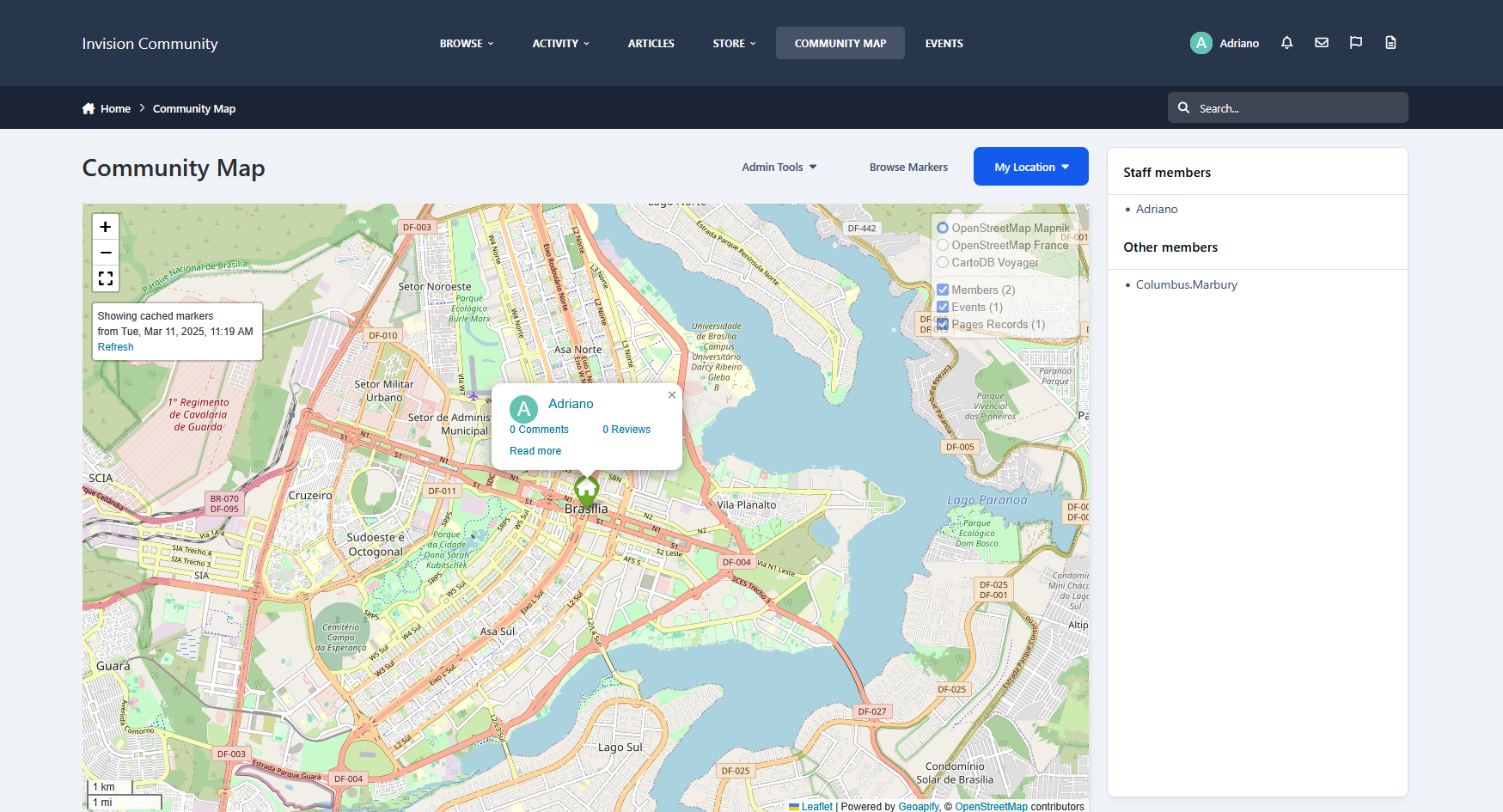Select OpenStreetMap France base layer
Viewport: 1503px width, 812px height.
(x=943, y=245)
